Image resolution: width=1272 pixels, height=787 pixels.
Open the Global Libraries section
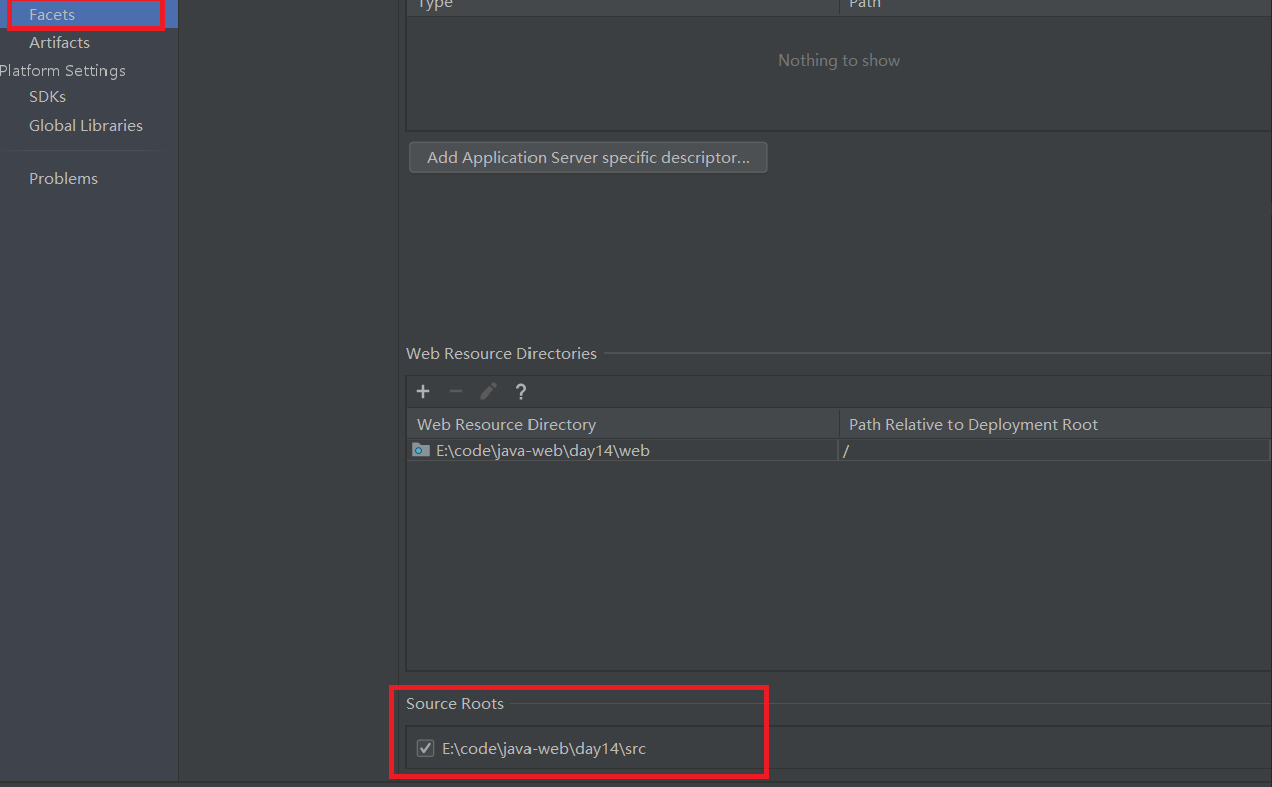86,125
